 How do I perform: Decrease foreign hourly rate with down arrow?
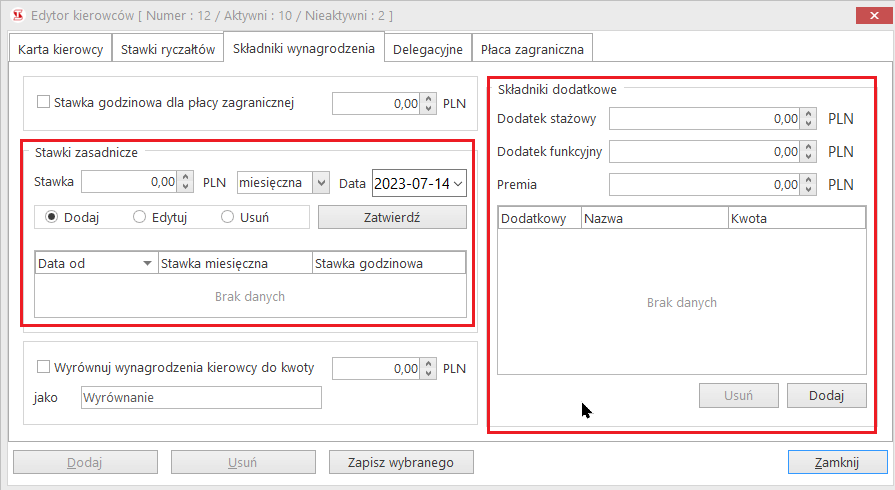[x=428, y=109]
